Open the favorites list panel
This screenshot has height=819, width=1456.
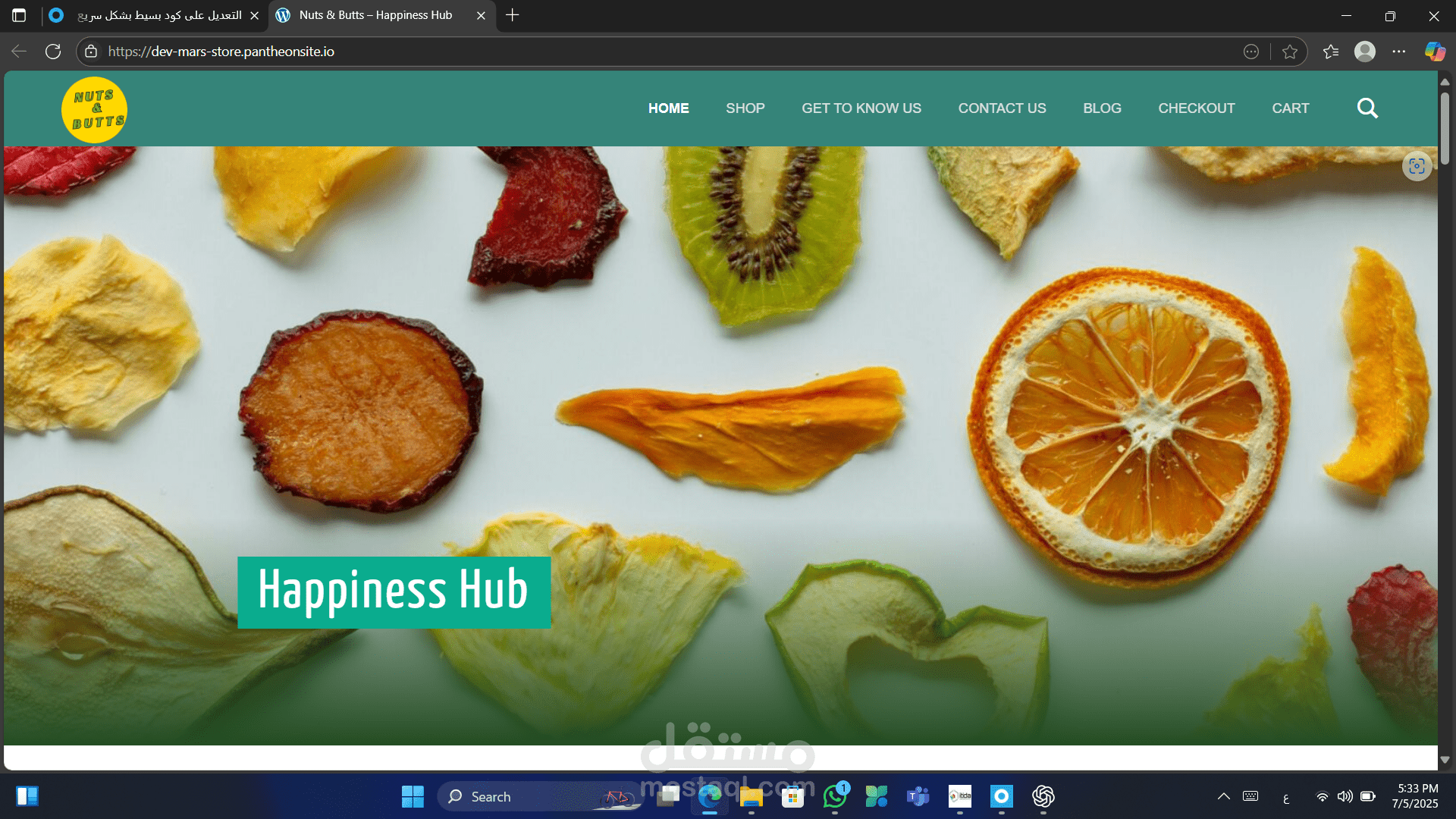1330,52
